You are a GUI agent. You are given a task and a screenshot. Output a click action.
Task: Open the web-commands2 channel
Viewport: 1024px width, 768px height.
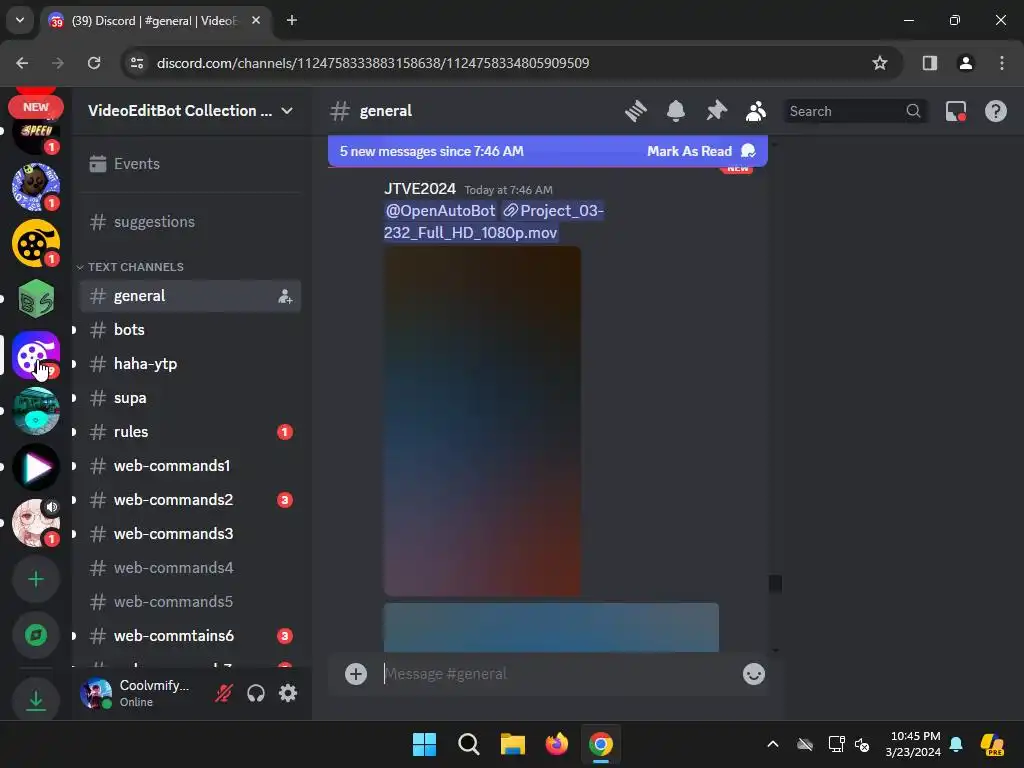190,500
